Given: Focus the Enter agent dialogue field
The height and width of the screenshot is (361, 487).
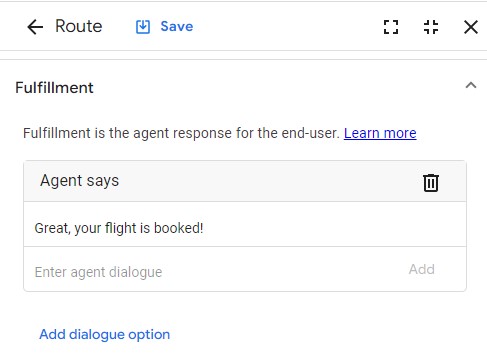Looking at the screenshot, I should coord(213,272).
